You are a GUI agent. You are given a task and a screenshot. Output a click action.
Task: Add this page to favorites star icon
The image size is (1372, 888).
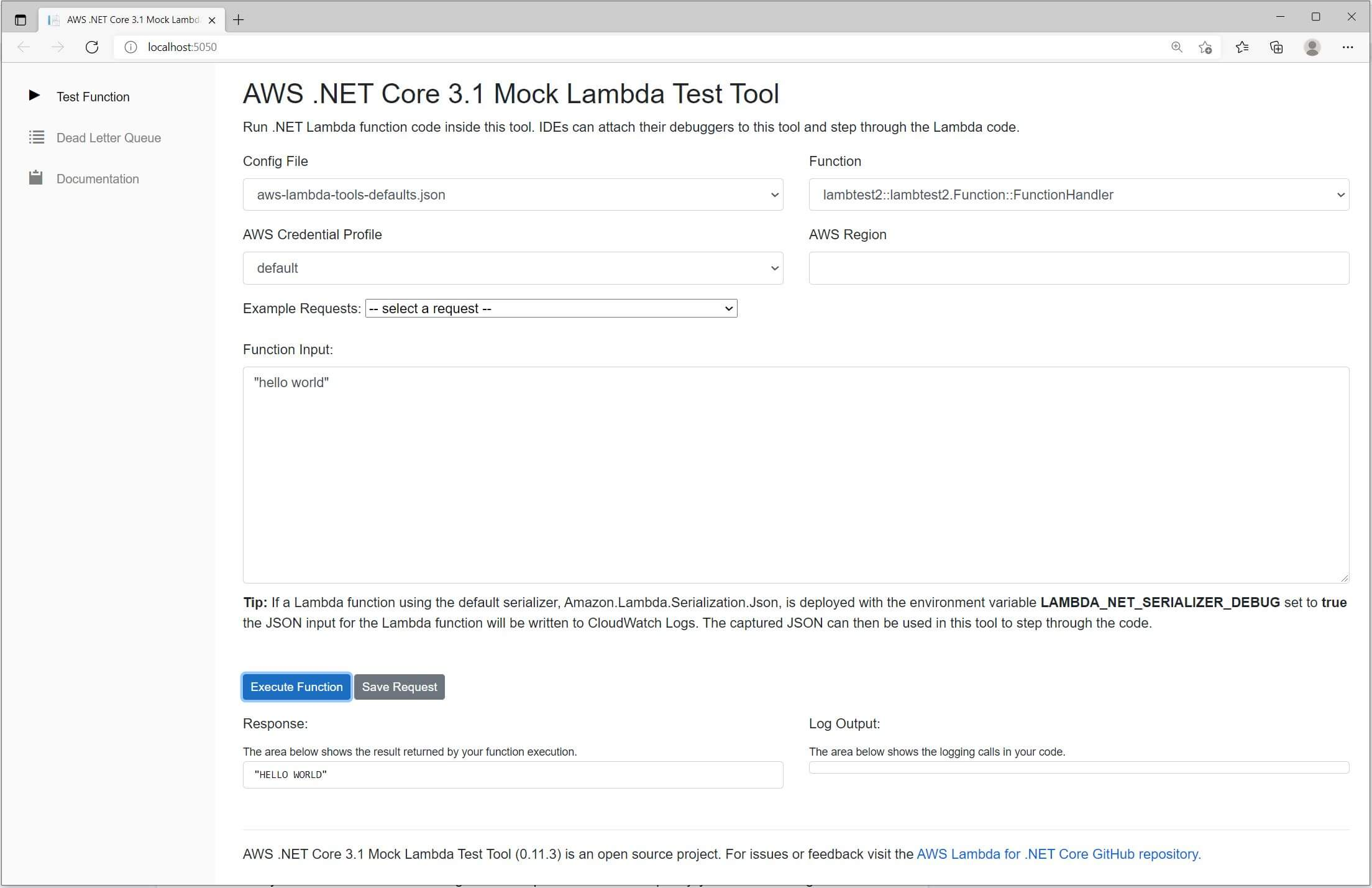click(x=1205, y=47)
